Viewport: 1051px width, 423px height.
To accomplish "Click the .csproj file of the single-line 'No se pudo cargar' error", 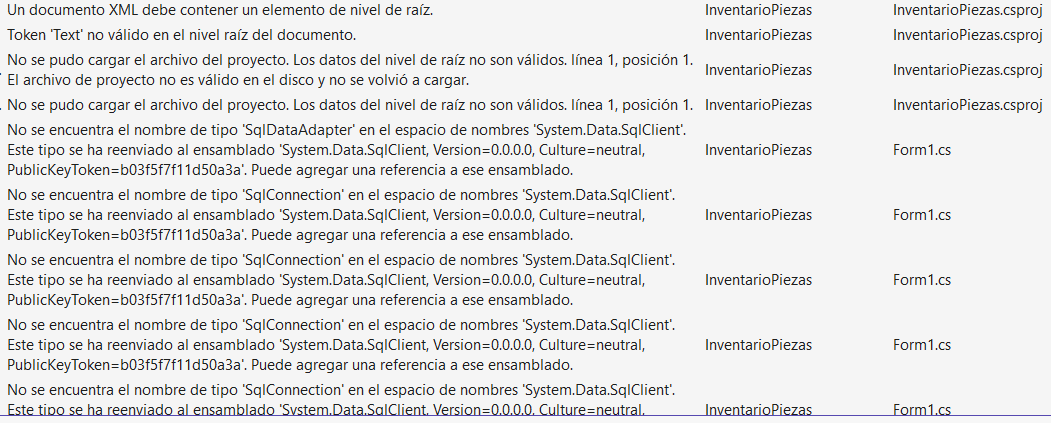I will [x=967, y=105].
